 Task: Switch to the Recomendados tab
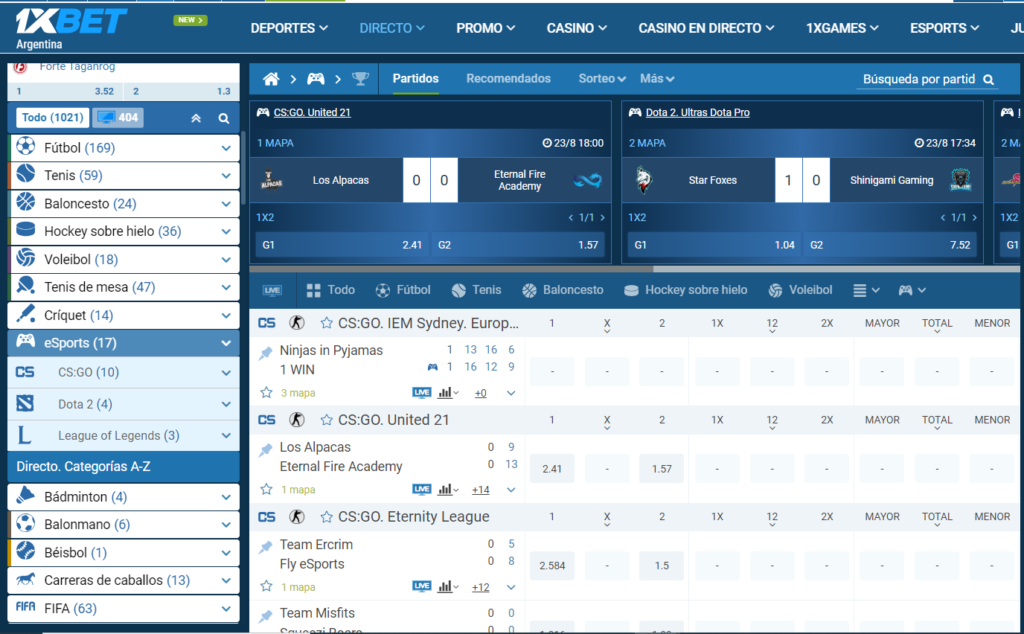click(508, 78)
